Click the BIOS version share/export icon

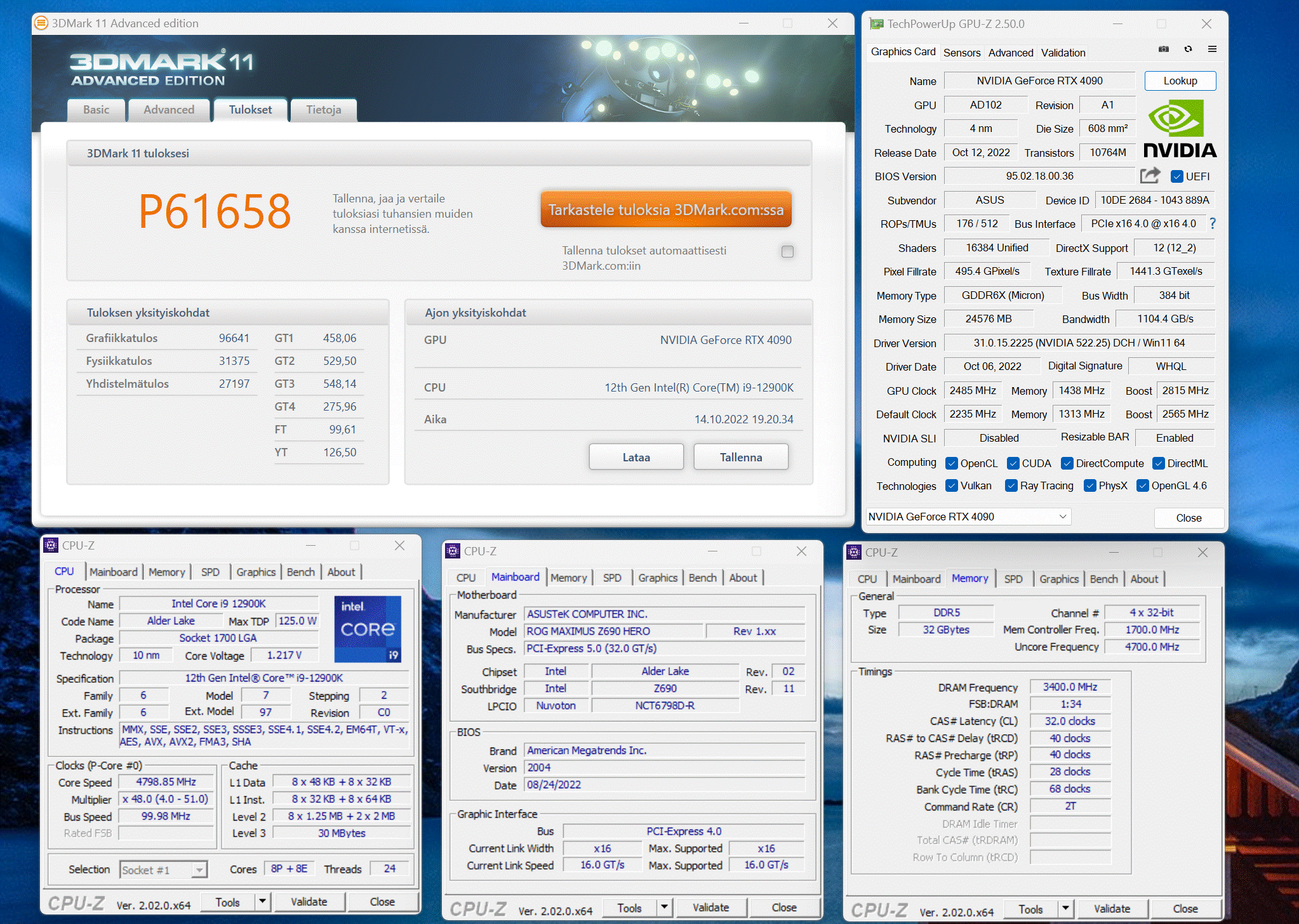[x=1150, y=175]
